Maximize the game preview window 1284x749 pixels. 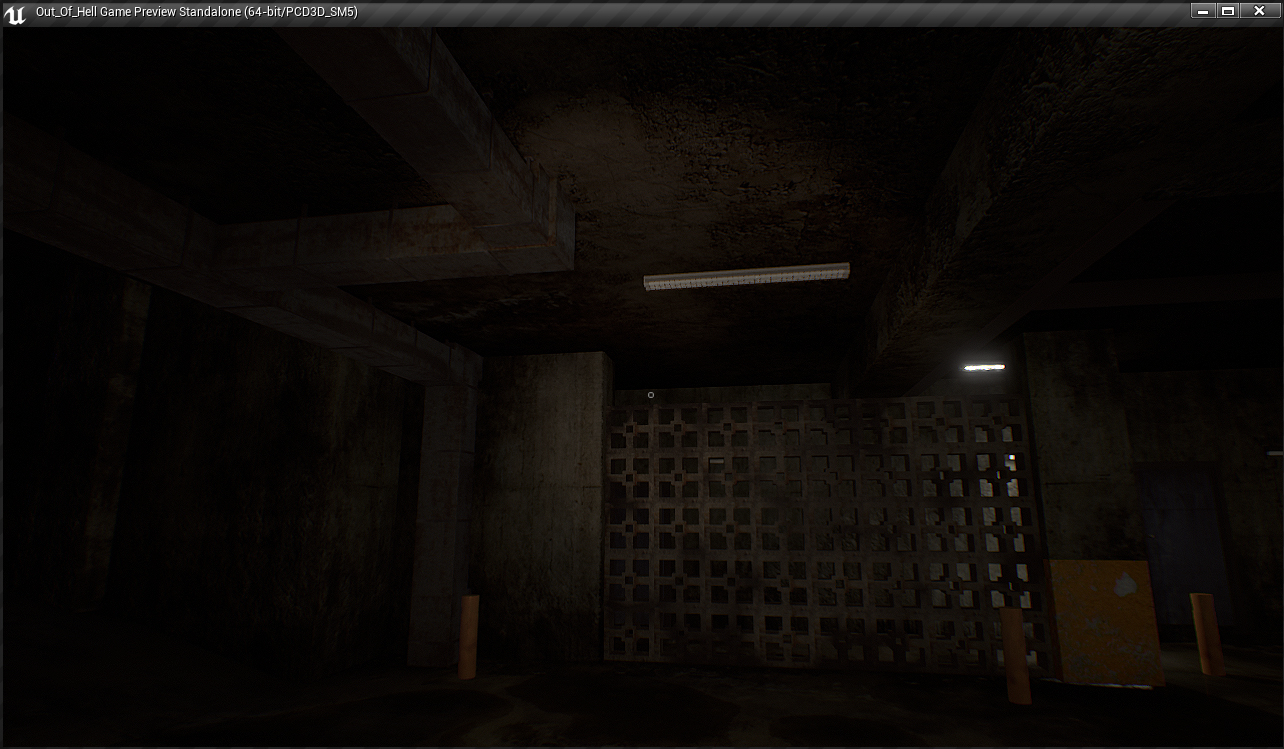tap(1229, 11)
